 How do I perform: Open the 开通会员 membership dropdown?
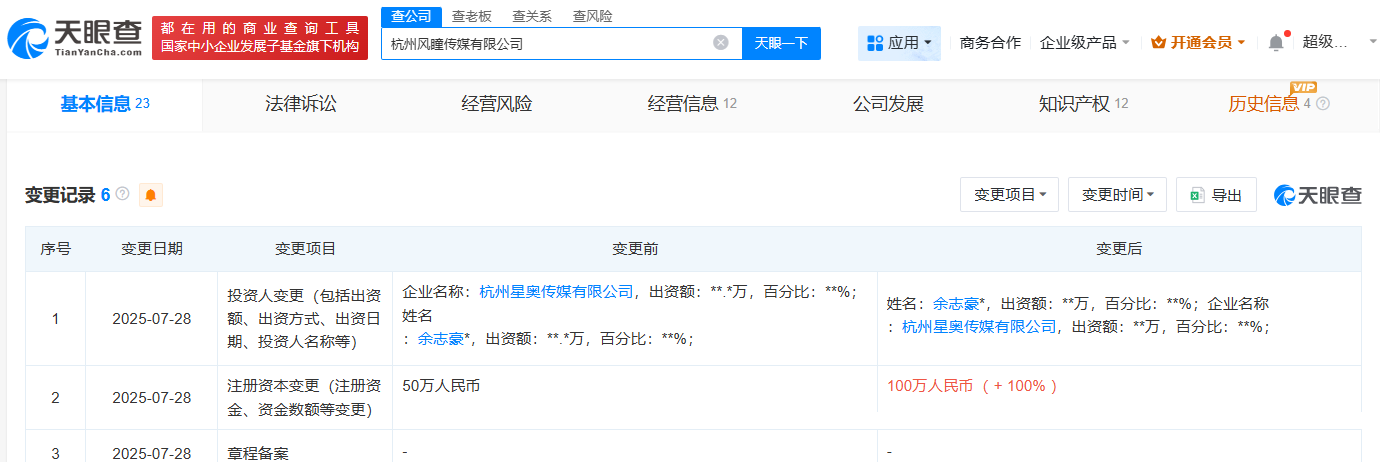point(1198,43)
